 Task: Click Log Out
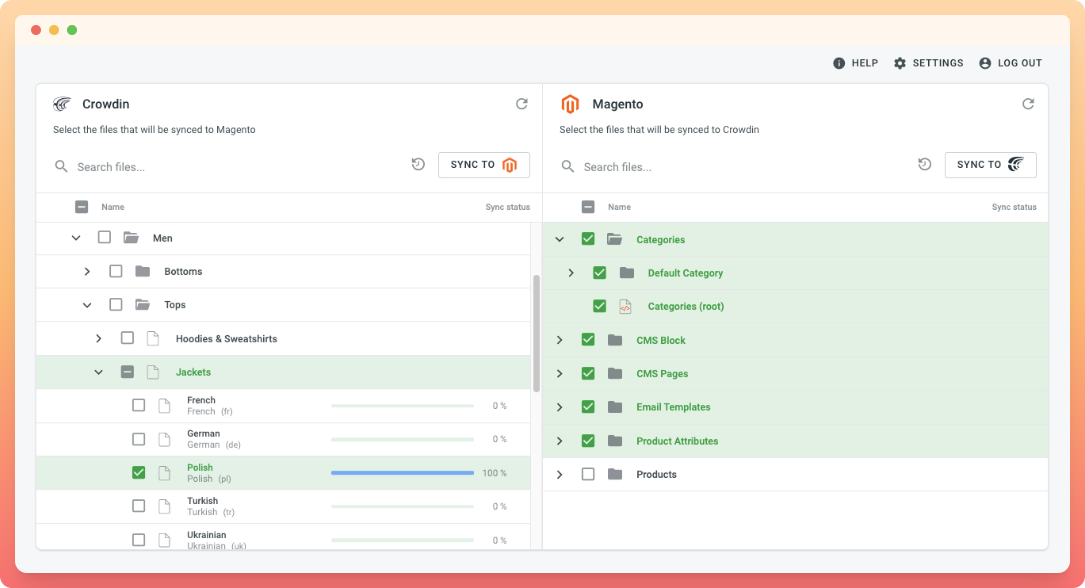tap(1010, 63)
